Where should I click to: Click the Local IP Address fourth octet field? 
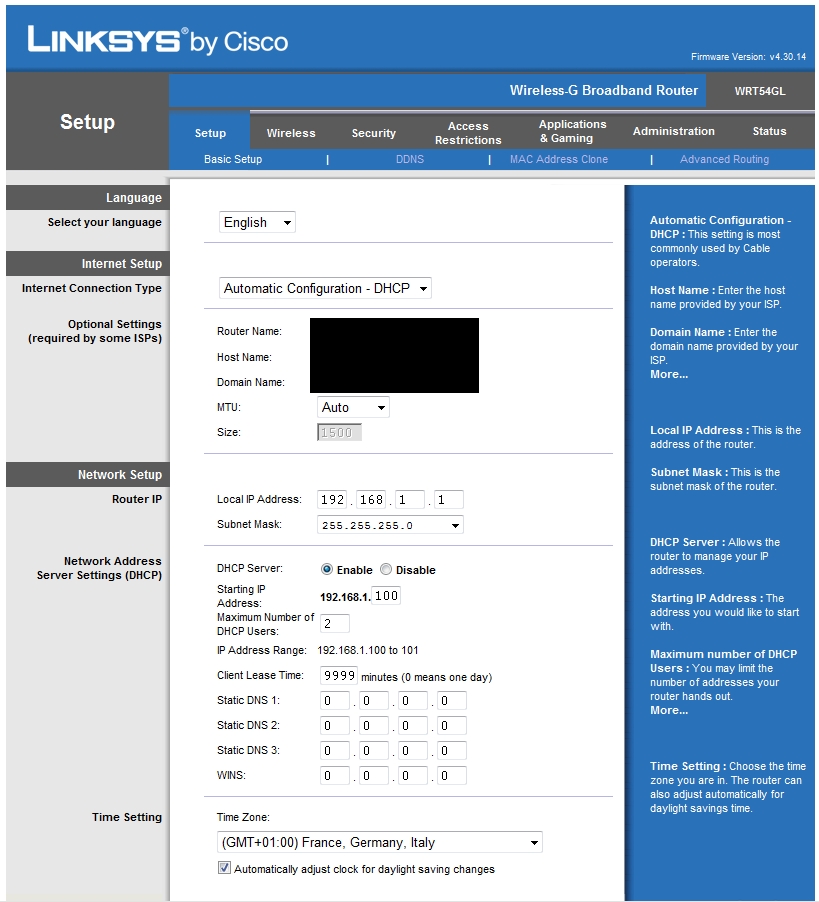(x=449, y=499)
